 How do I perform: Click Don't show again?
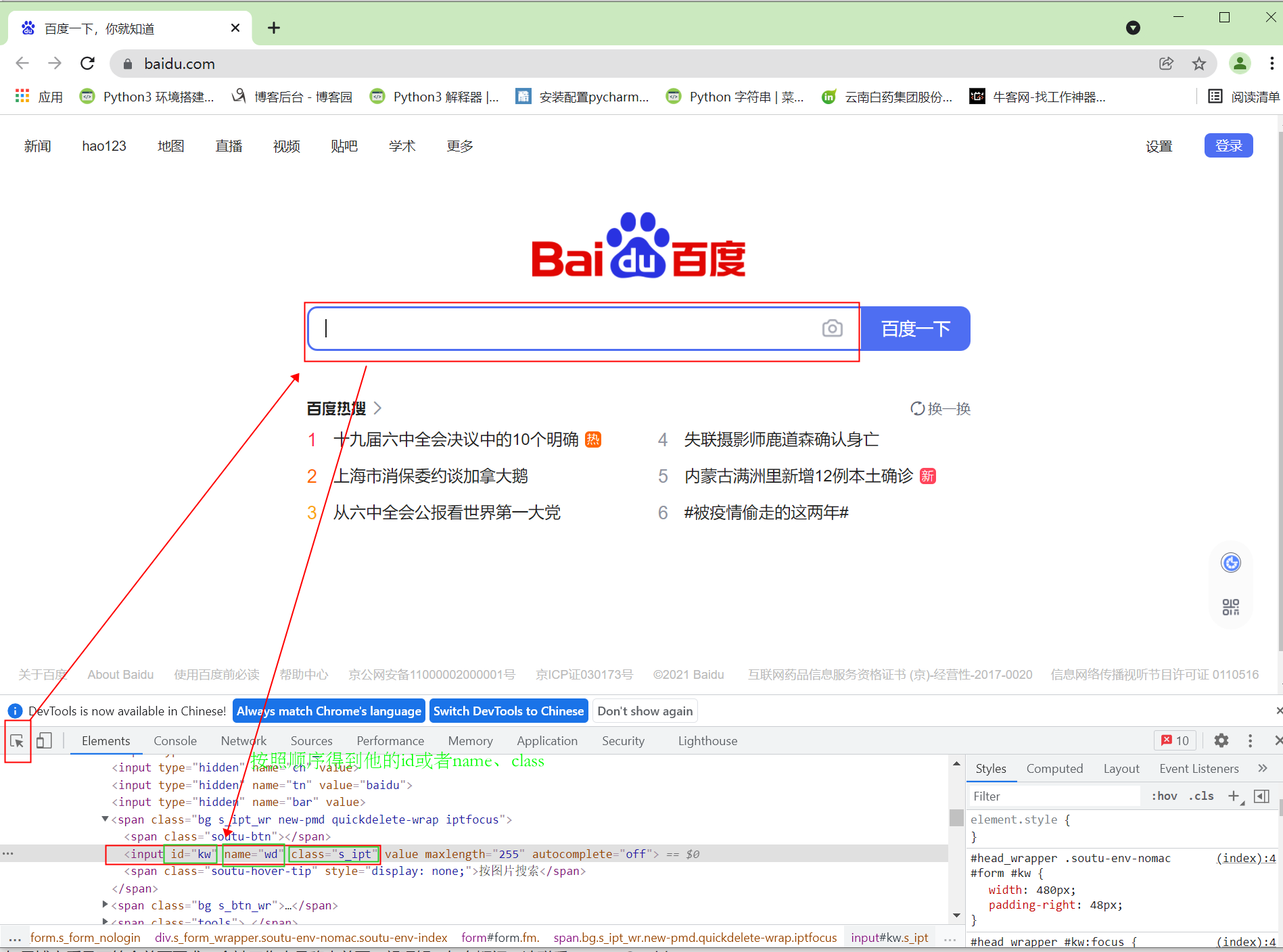pos(645,711)
